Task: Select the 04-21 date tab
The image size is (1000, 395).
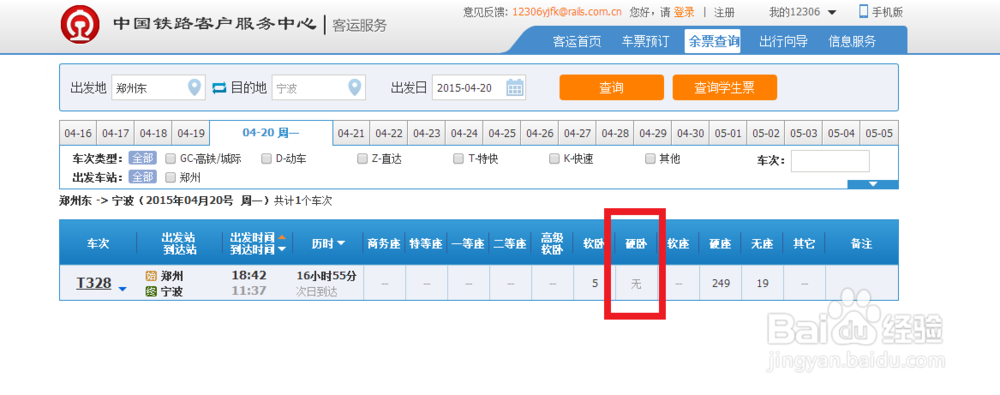Action: click(x=351, y=133)
